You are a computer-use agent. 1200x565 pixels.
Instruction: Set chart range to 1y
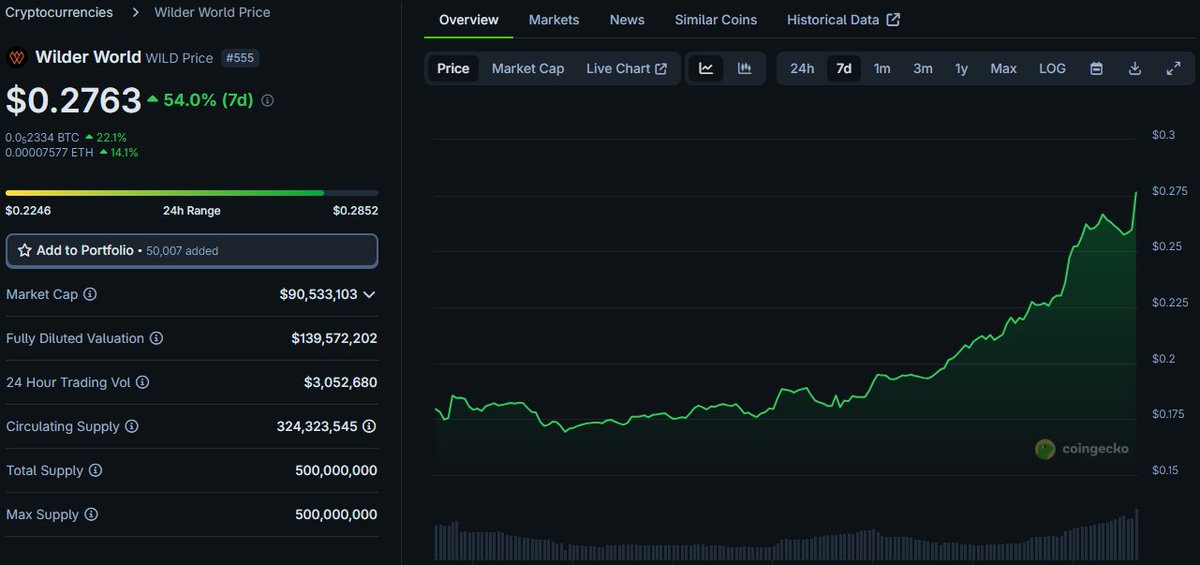point(961,68)
